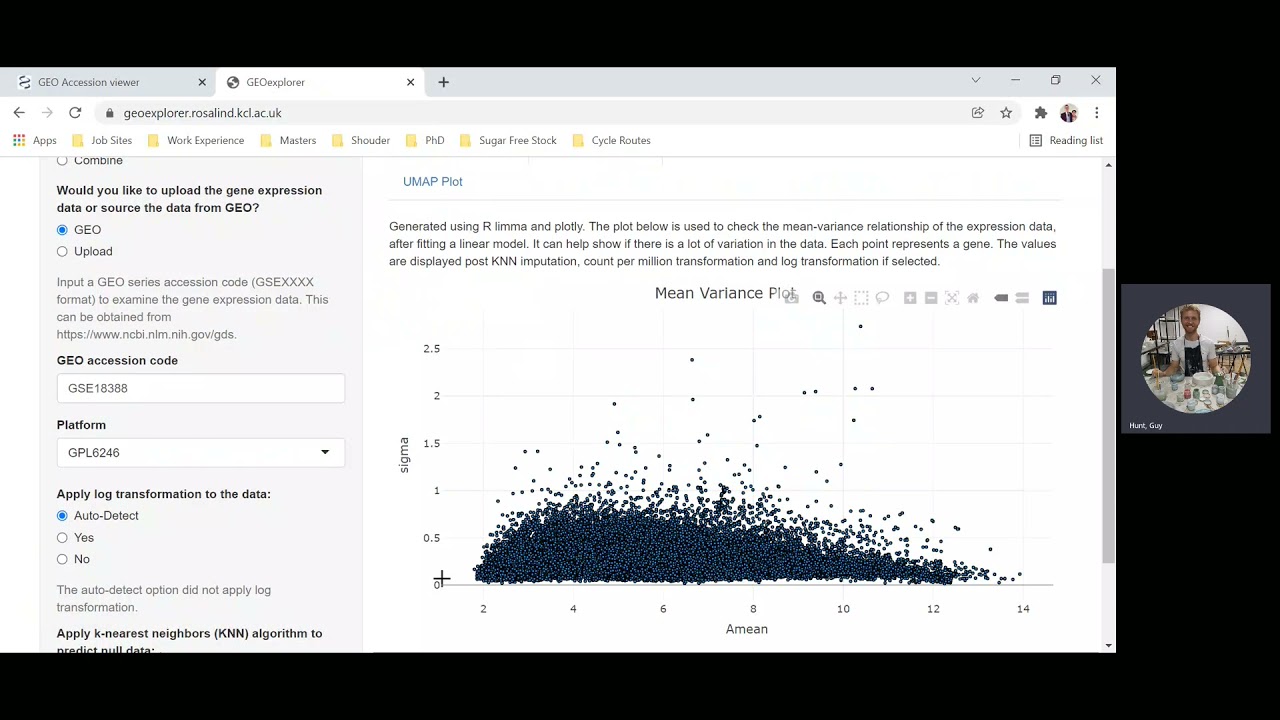Viewport: 1280px width, 720px height.
Task: Bookmark this page with star icon
Action: [1006, 113]
